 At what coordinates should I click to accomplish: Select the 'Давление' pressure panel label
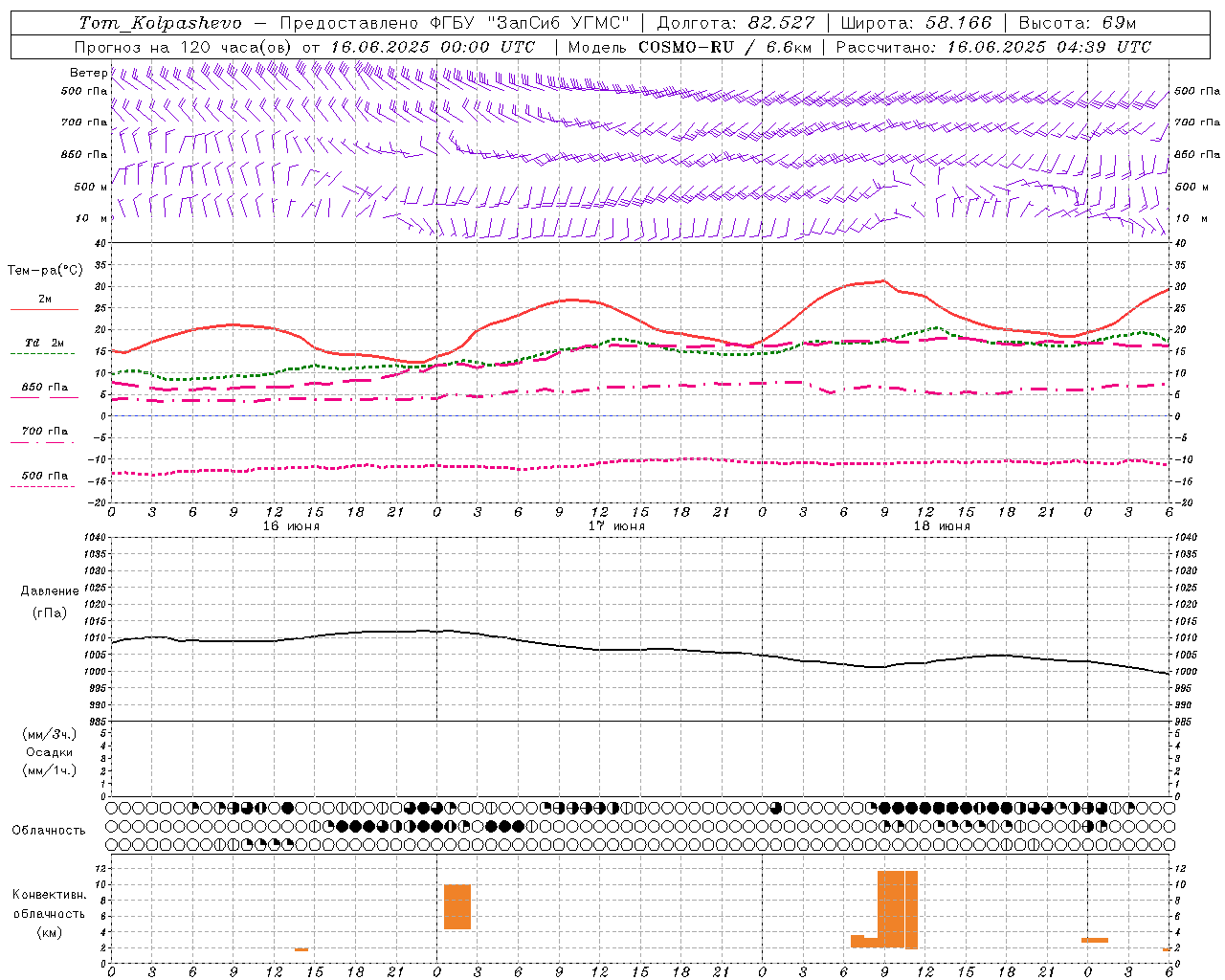50,591
